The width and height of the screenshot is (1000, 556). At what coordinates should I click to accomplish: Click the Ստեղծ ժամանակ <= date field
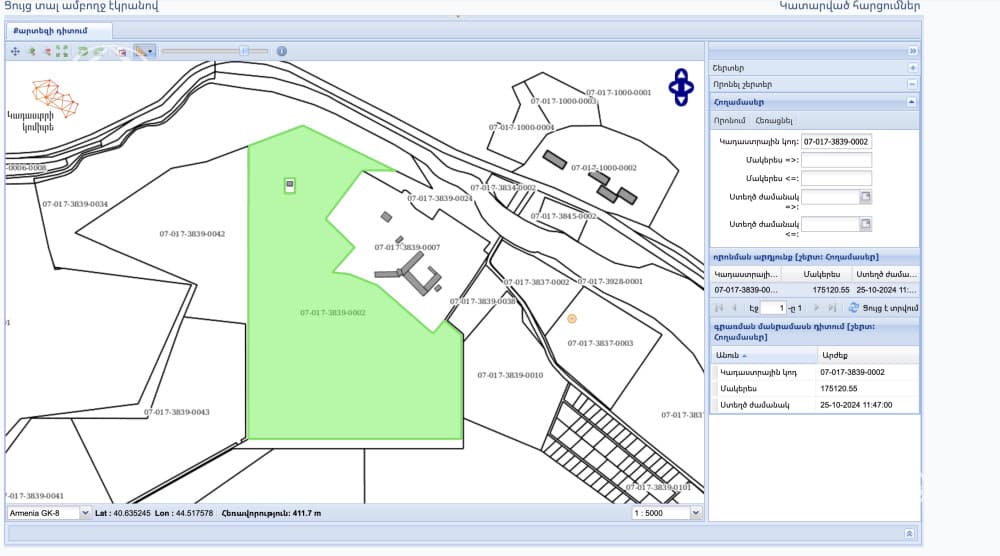(x=830, y=224)
